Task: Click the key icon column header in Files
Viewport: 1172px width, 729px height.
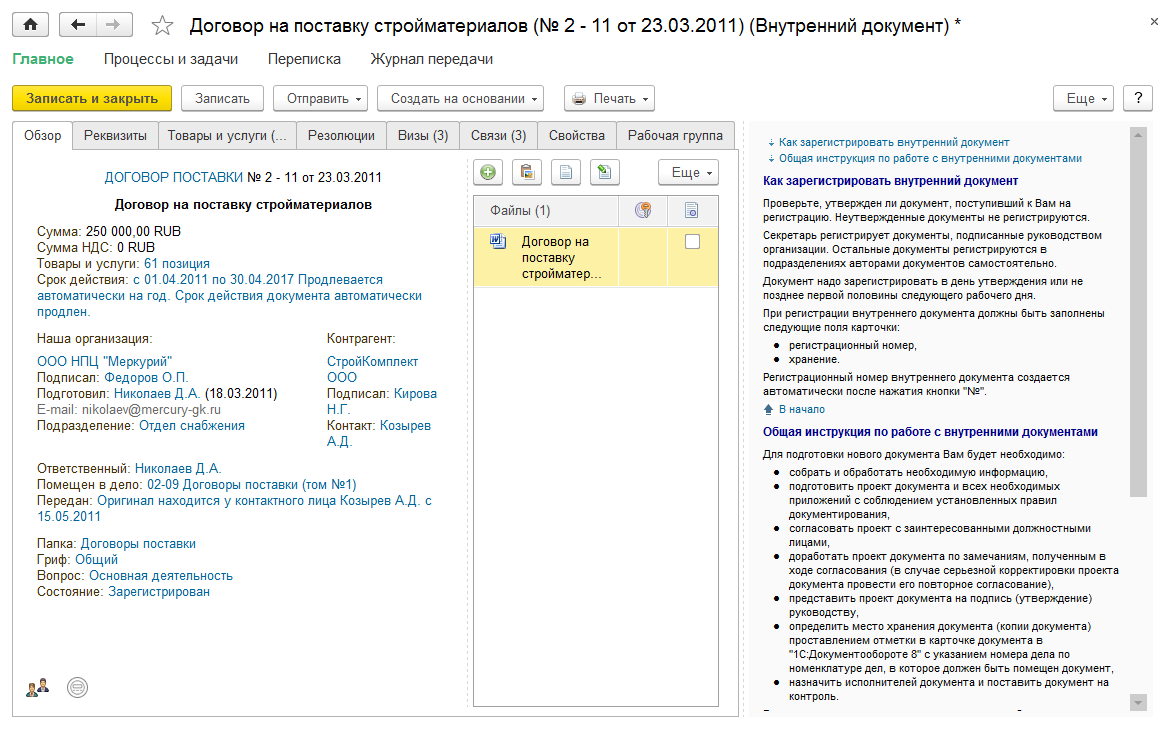Action: [644, 210]
